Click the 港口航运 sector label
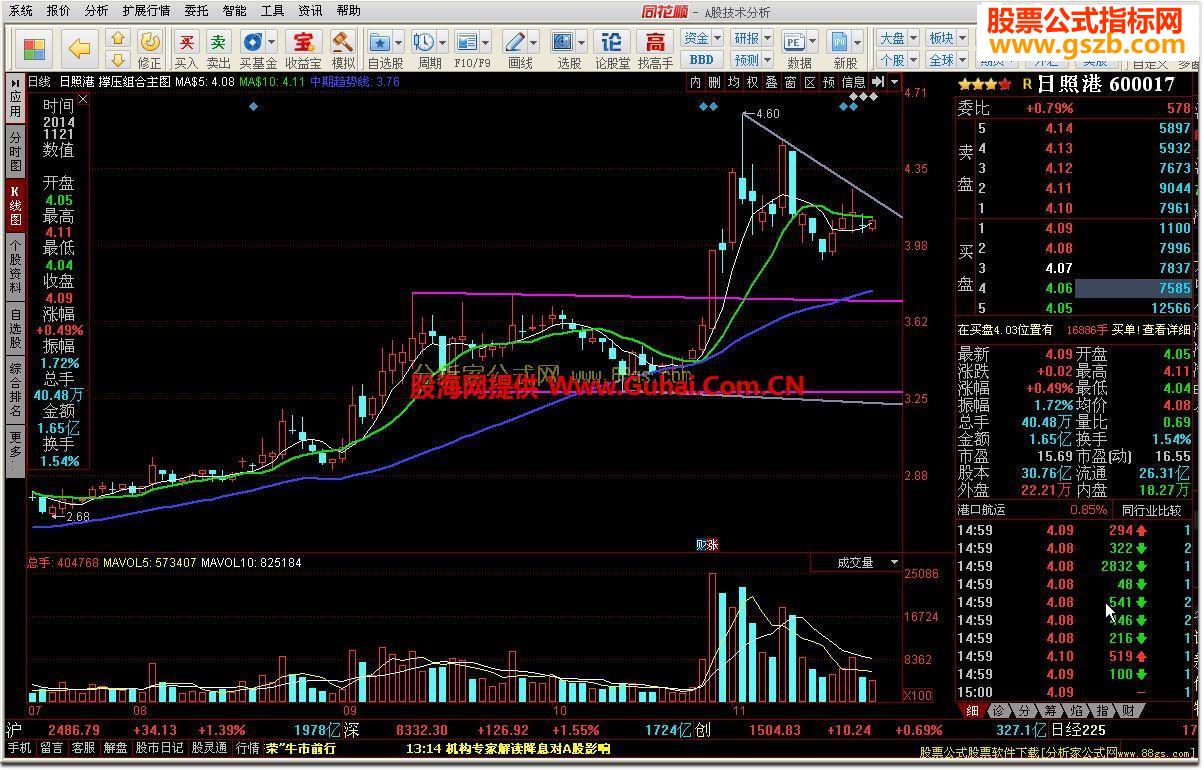This screenshot has height=770, width=1204. [982, 509]
